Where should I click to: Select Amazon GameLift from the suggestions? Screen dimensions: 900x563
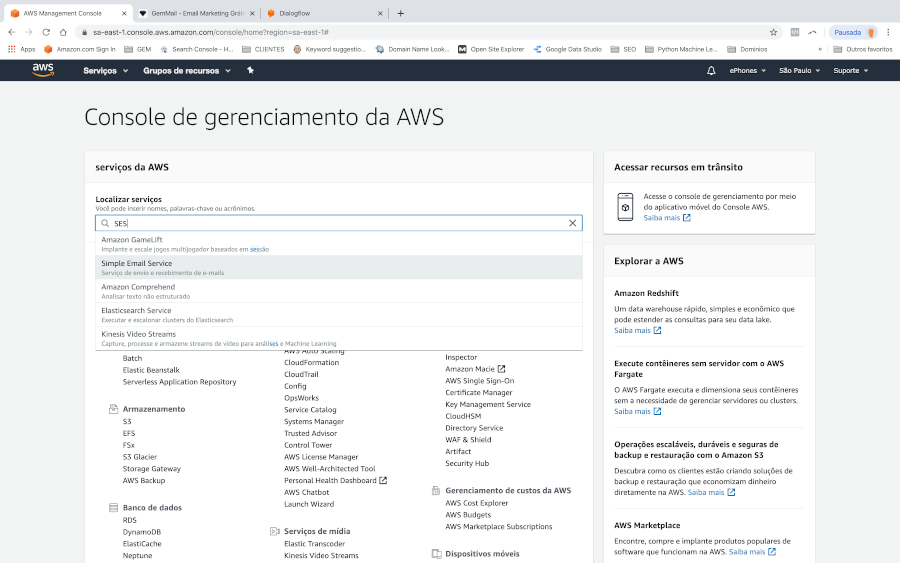pos(339,244)
